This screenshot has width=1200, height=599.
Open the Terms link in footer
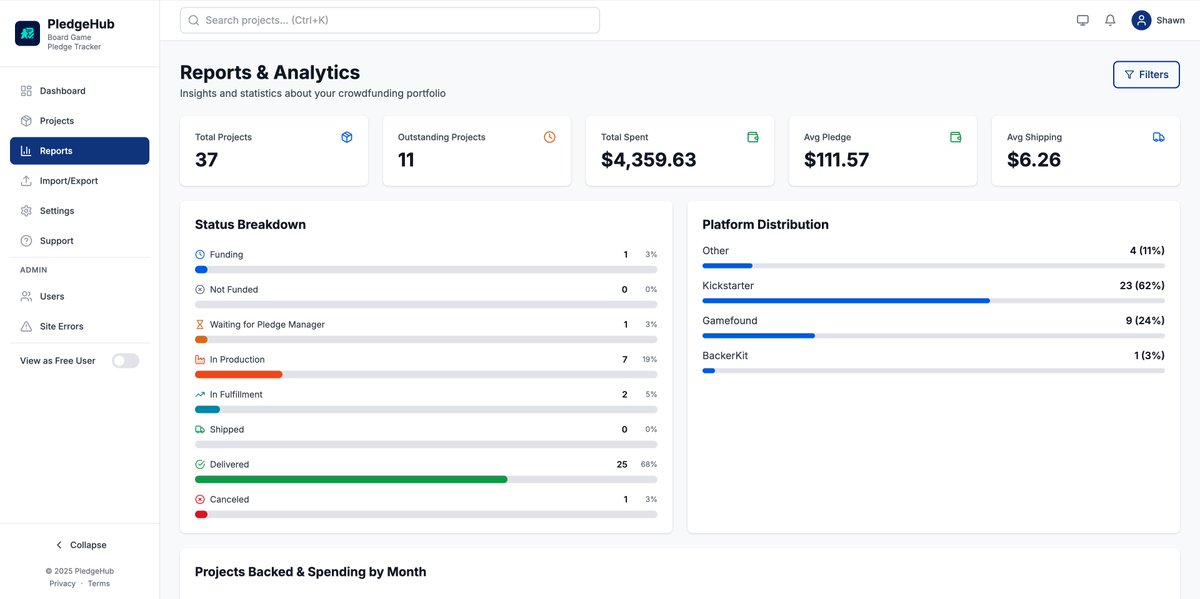coord(99,584)
